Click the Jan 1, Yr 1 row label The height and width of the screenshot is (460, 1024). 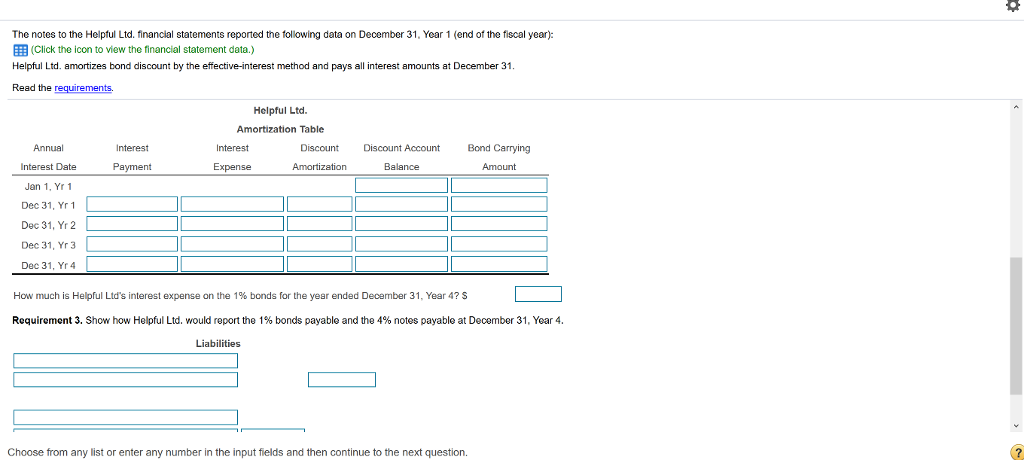coord(46,187)
